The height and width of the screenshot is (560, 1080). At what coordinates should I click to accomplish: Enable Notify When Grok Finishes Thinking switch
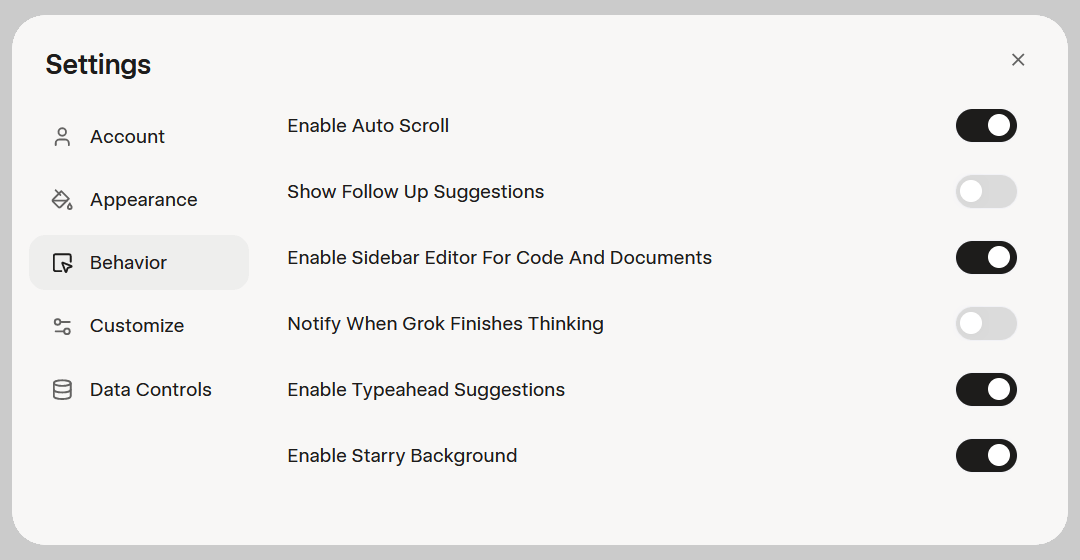[986, 324]
